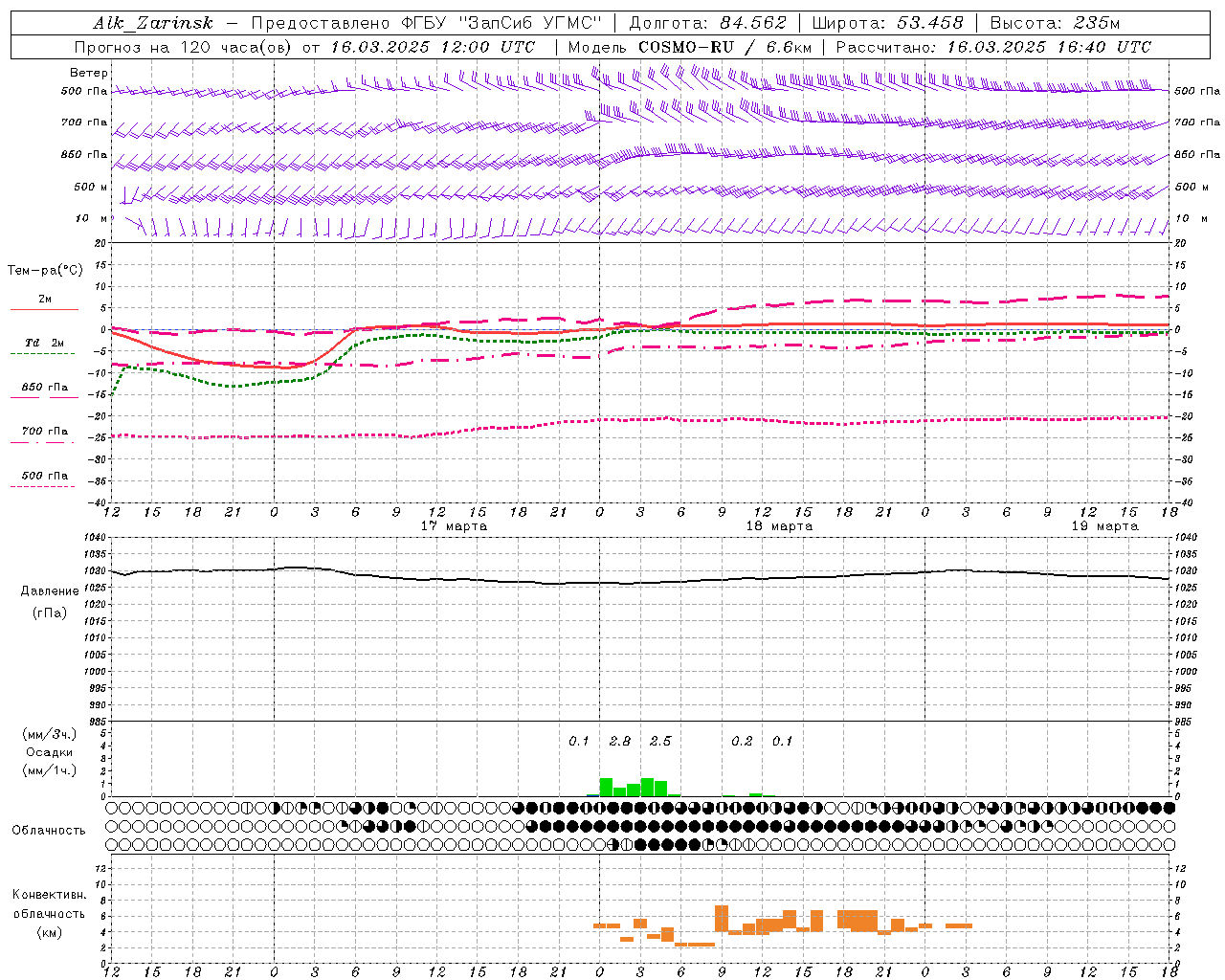The height and width of the screenshot is (980, 1225).
Task: Click the black pressure curve line
Action: (x=639, y=583)
